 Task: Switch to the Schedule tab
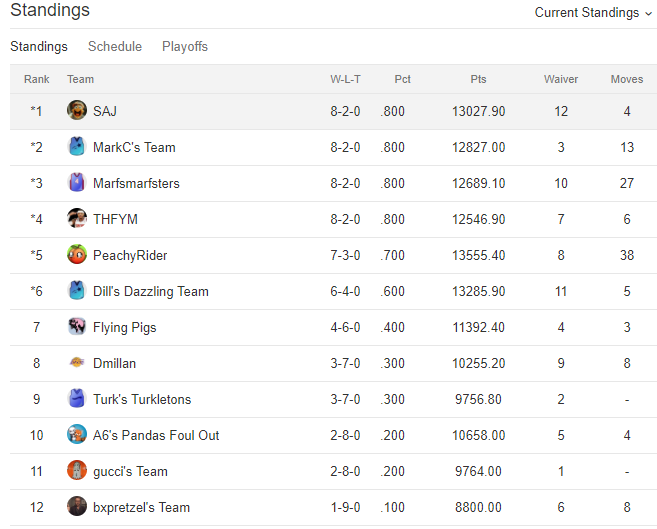click(115, 46)
